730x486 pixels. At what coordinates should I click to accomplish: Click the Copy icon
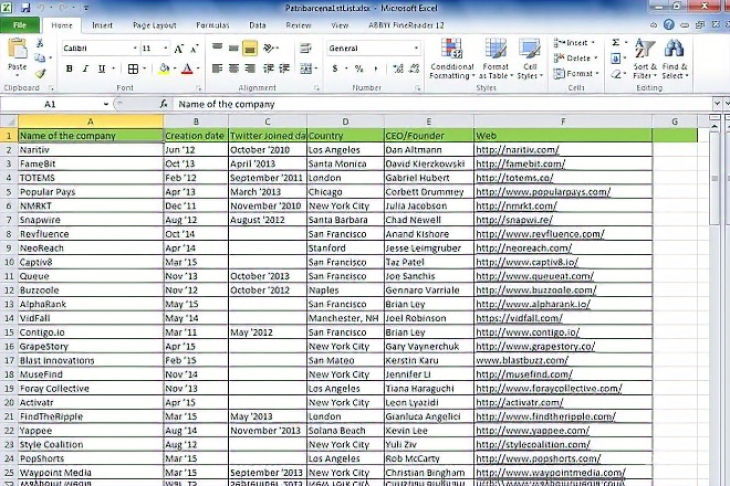coord(40,58)
